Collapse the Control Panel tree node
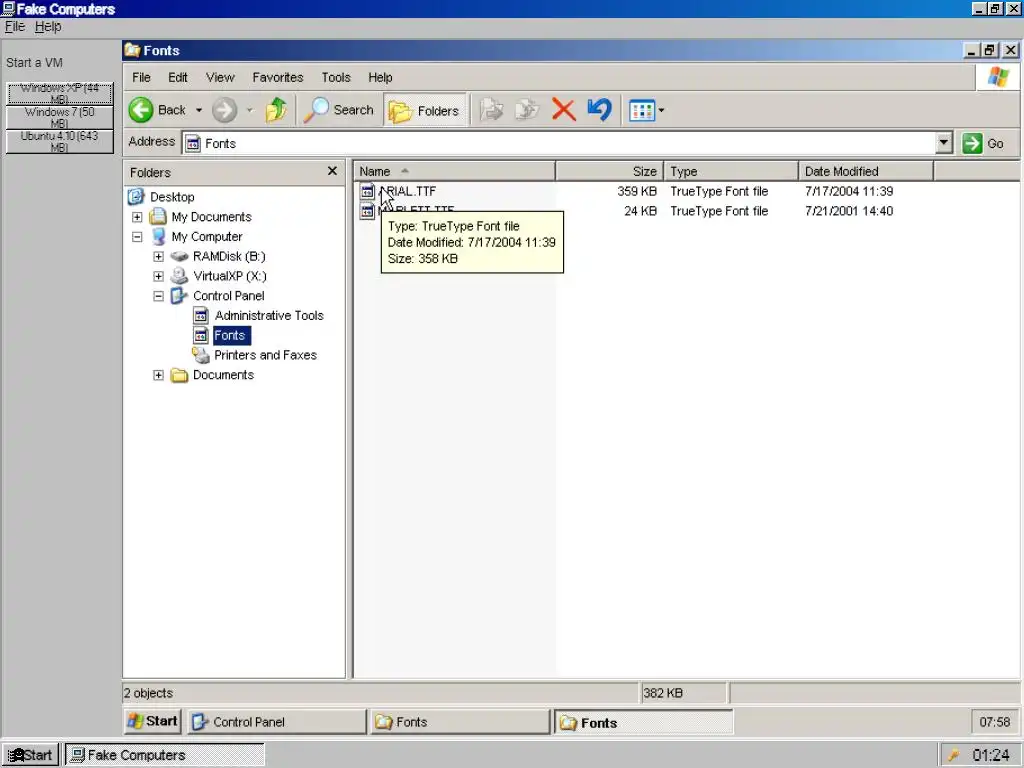This screenshot has width=1024, height=768. [x=159, y=296]
